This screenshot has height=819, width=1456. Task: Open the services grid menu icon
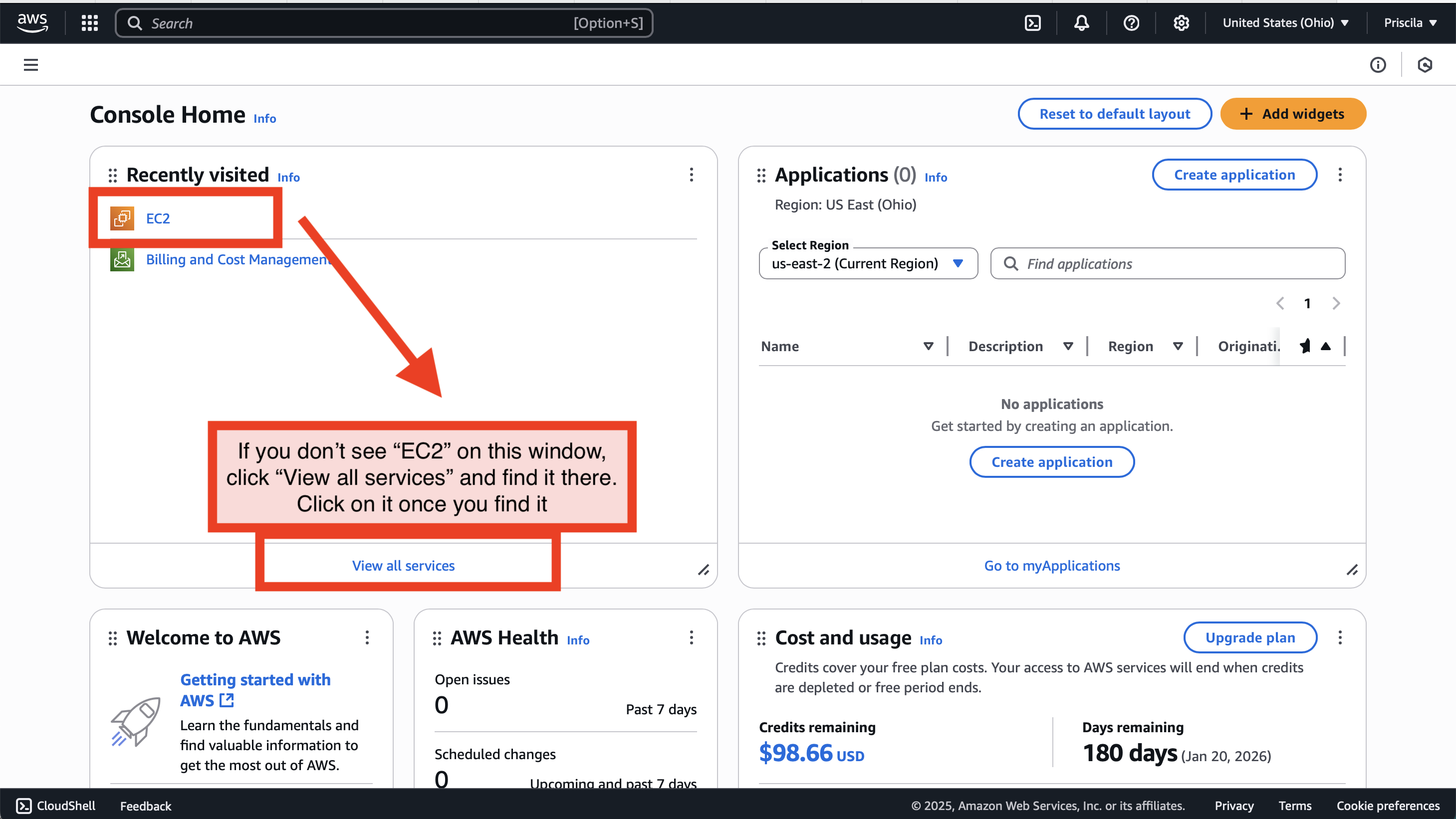(89, 23)
